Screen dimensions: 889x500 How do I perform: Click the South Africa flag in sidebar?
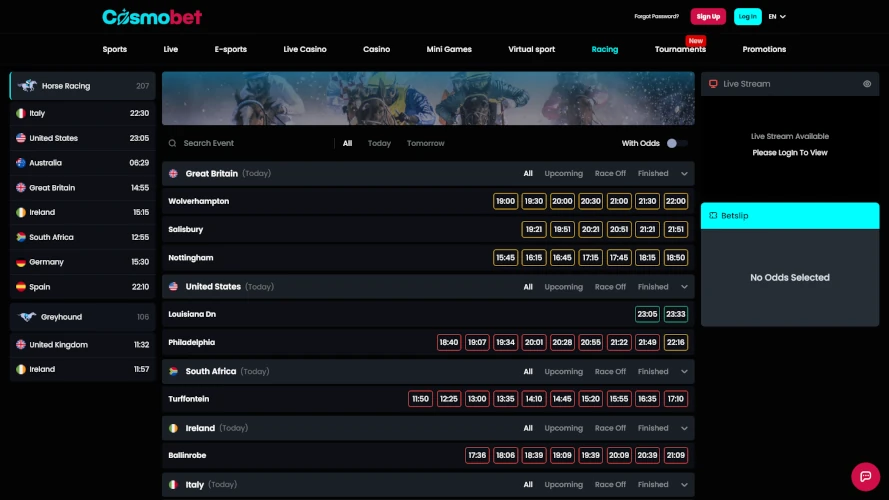click(x=21, y=237)
